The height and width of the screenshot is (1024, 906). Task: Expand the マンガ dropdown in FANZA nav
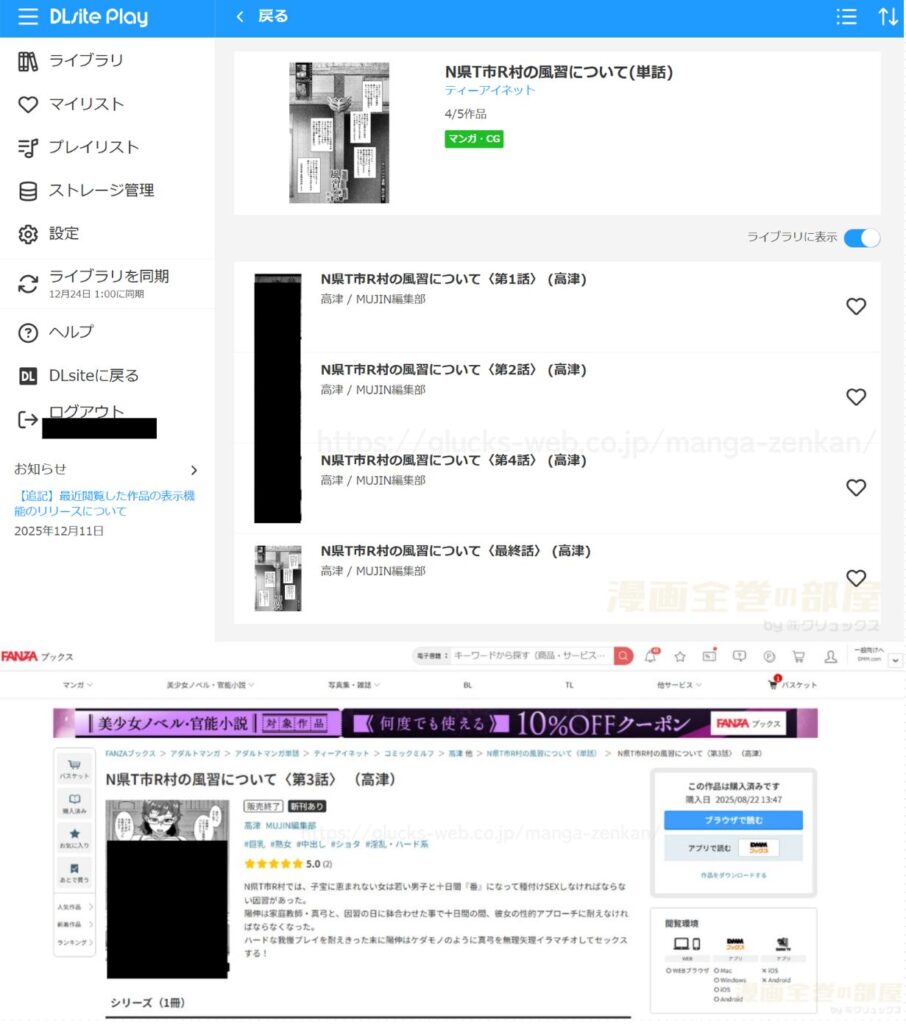click(x=76, y=685)
